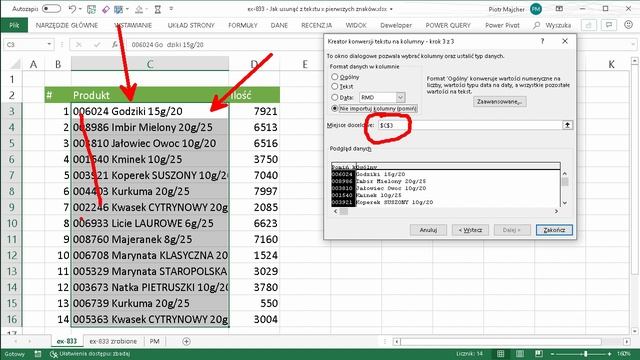Toggle the Autozapis autosave switch
The height and width of the screenshot is (360, 640).
(x=51, y=9)
